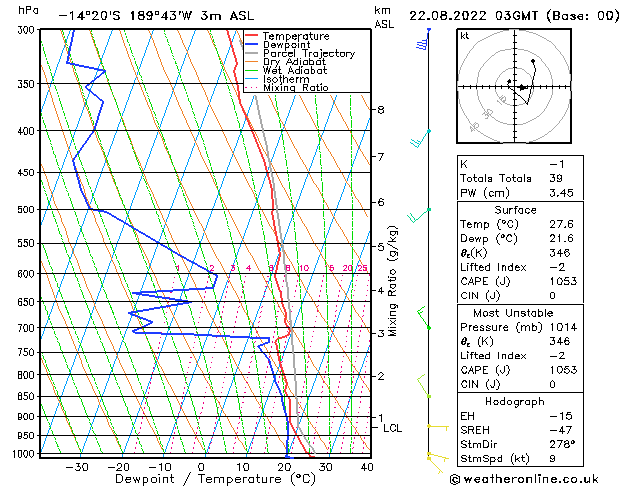629x486 pixels.
Task: Click the 8 km altitude tick label
Action: coord(381,109)
